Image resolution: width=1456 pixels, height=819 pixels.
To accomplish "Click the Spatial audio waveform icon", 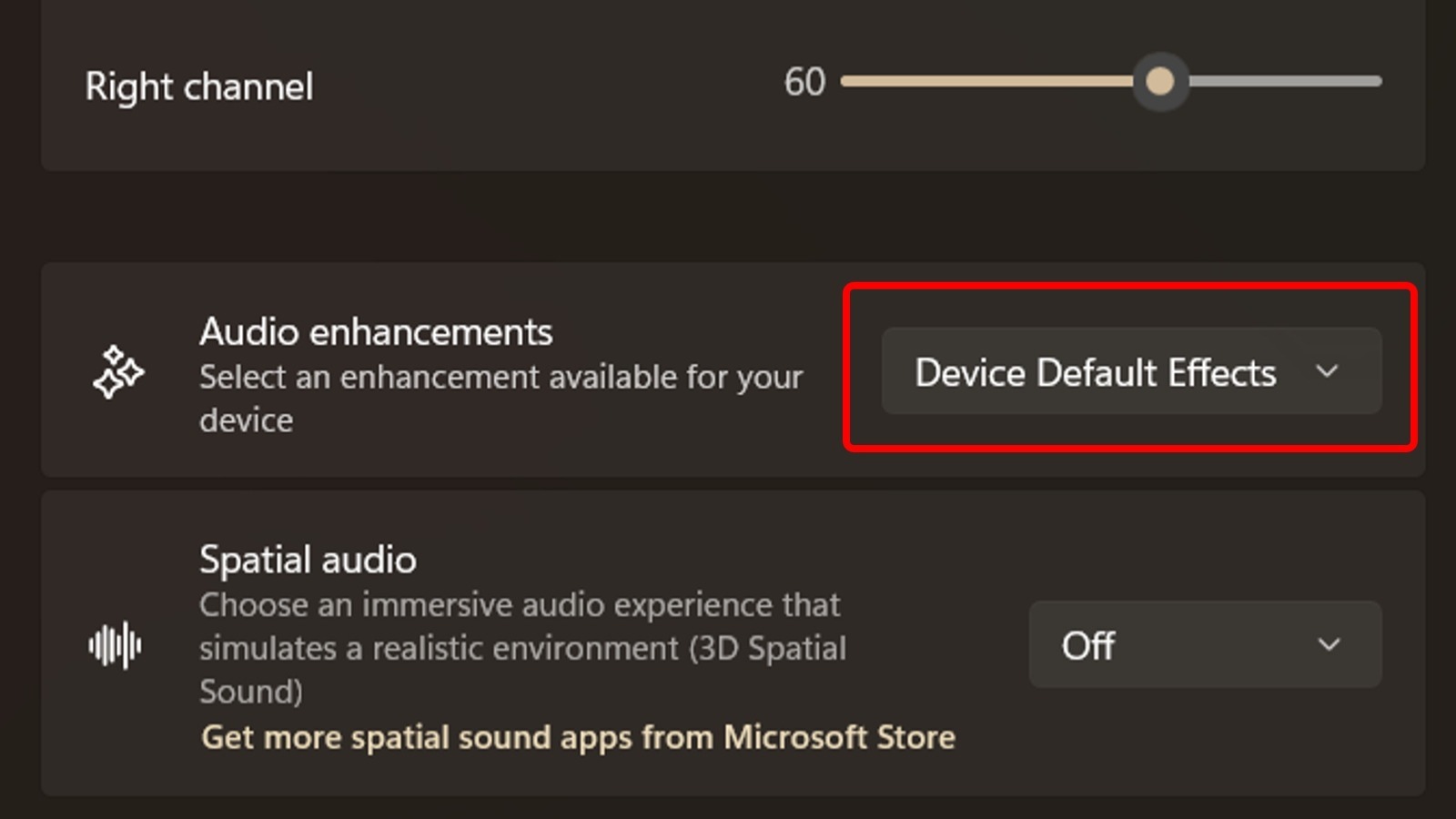I will point(115,645).
